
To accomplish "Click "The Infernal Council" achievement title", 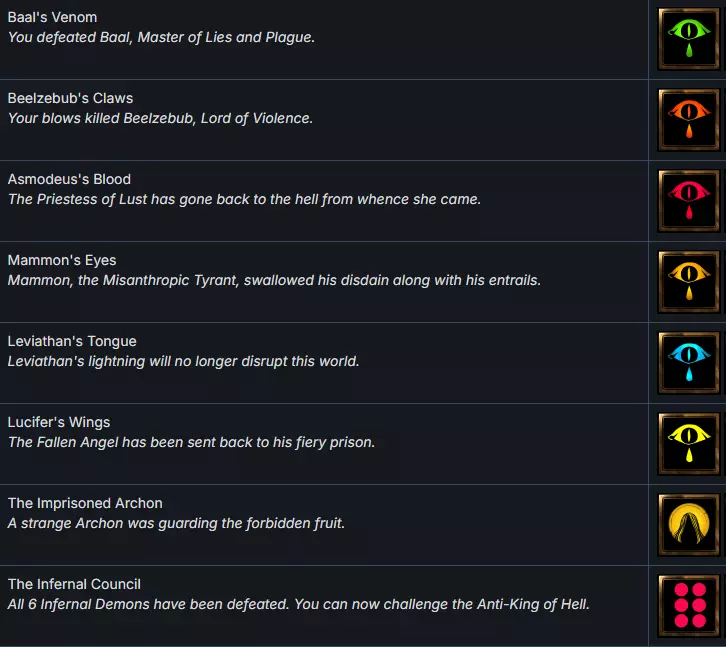I will 74,585.
